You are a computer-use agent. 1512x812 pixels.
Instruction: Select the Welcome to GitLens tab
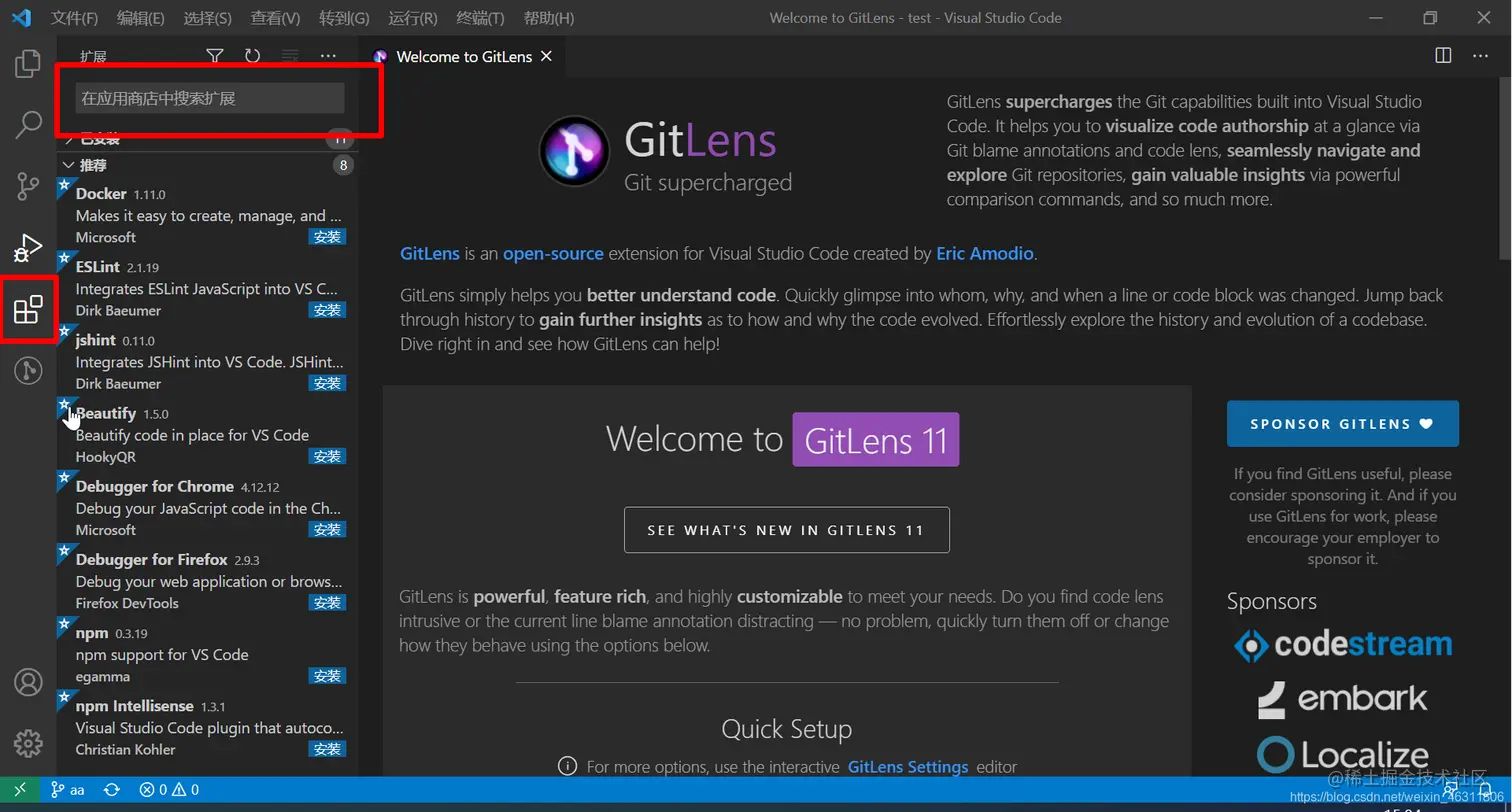click(464, 56)
